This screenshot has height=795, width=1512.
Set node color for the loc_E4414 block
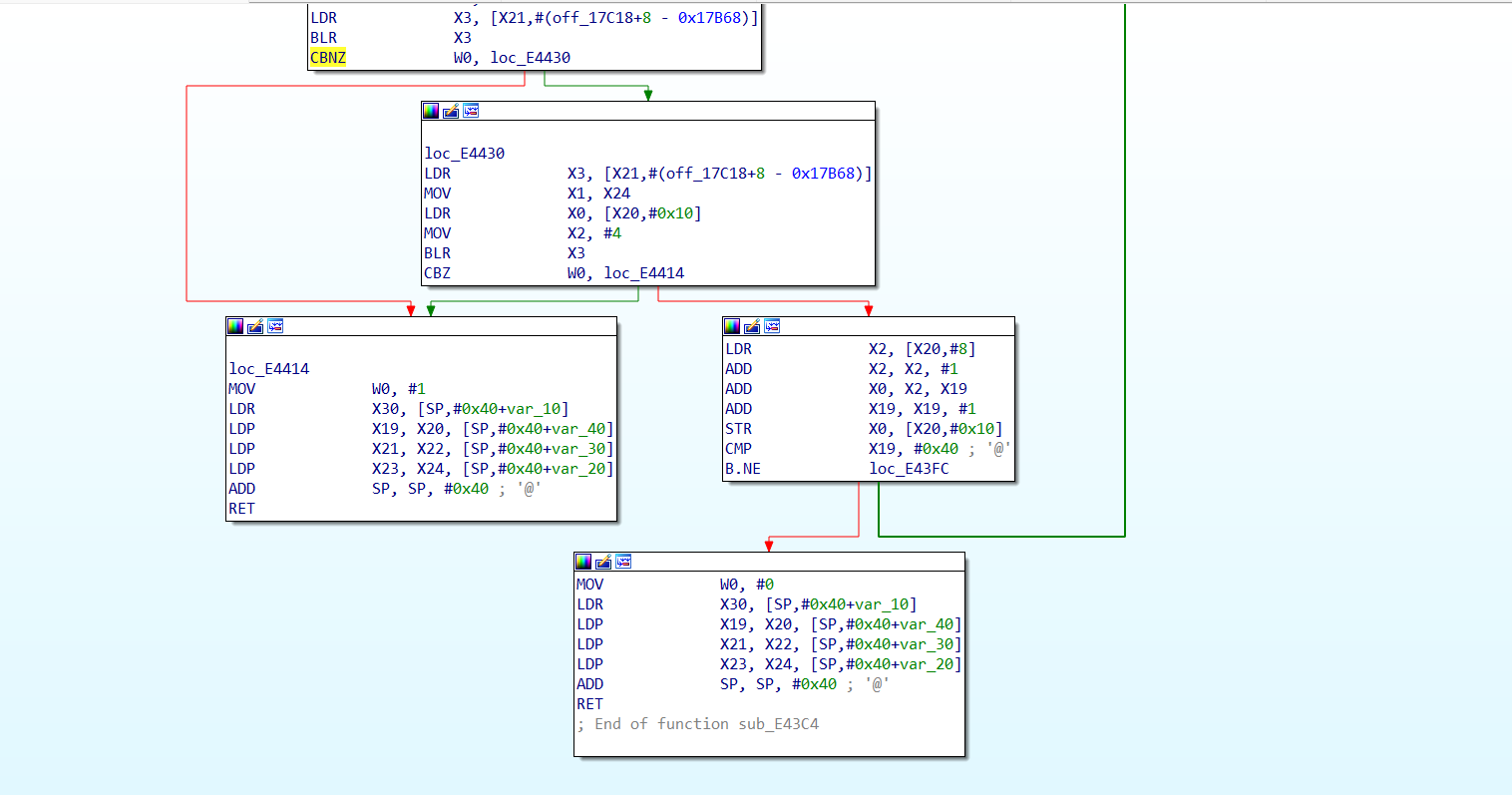coord(235,326)
